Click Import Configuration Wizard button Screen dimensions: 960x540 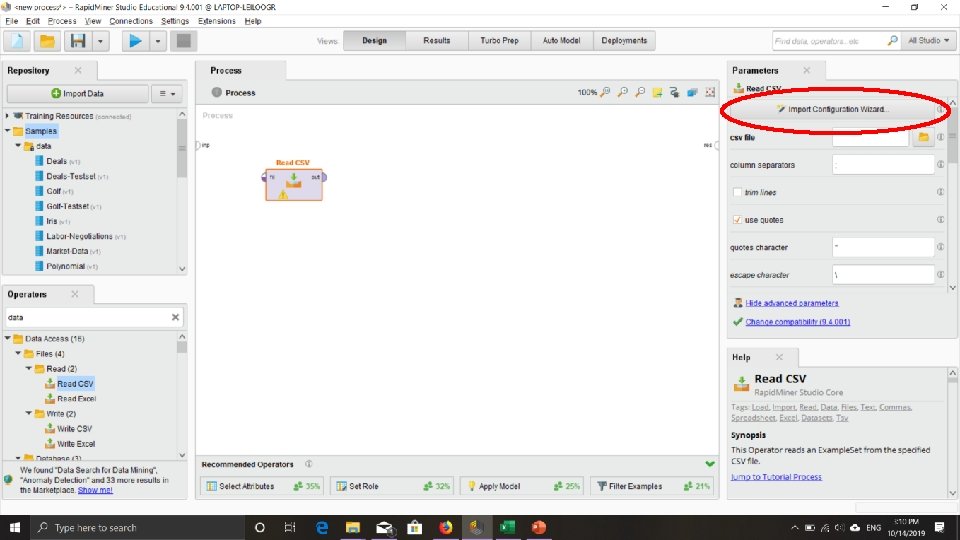[x=831, y=109]
